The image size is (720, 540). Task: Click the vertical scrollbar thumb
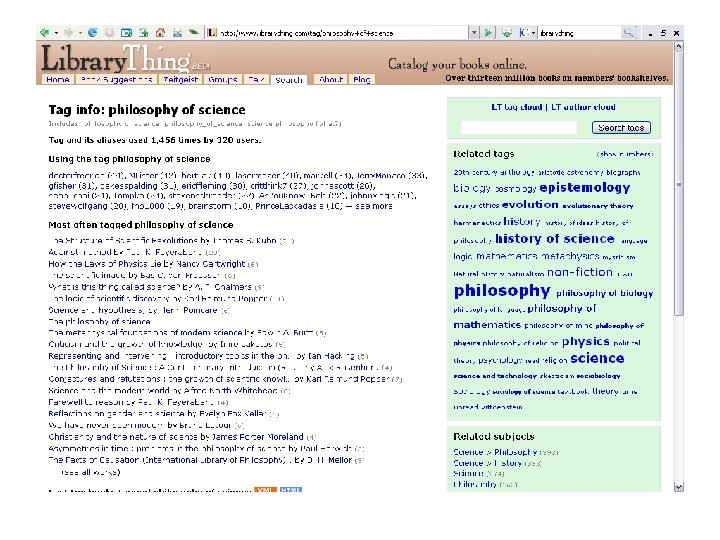click(x=679, y=185)
